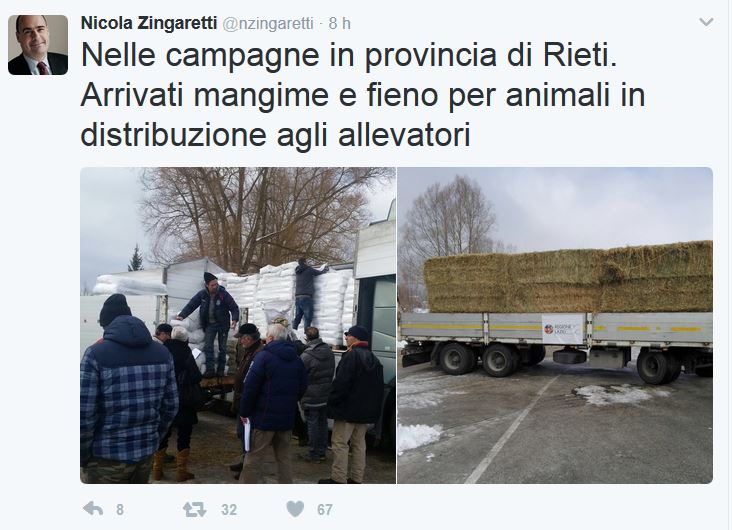Screen dimensions: 732x530
Task: Open the photo of feed sacks being unloaded
Action: click(x=238, y=325)
